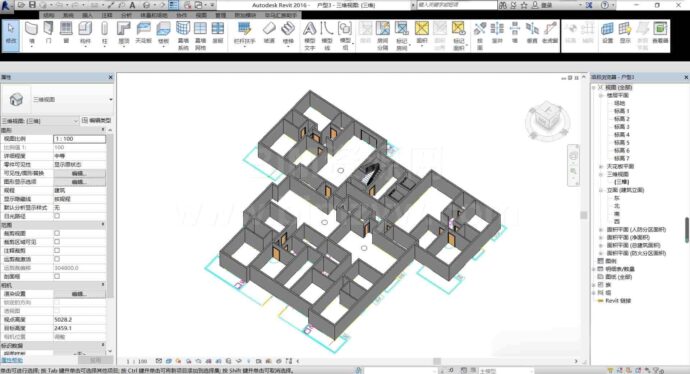The image size is (690, 374).
Task: Select the Ceiling (天花板) tool
Action: coord(143,33)
